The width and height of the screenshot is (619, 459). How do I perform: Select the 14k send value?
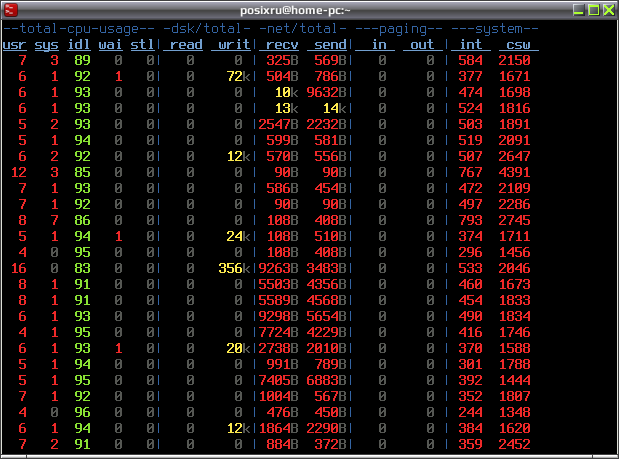[x=334, y=108]
